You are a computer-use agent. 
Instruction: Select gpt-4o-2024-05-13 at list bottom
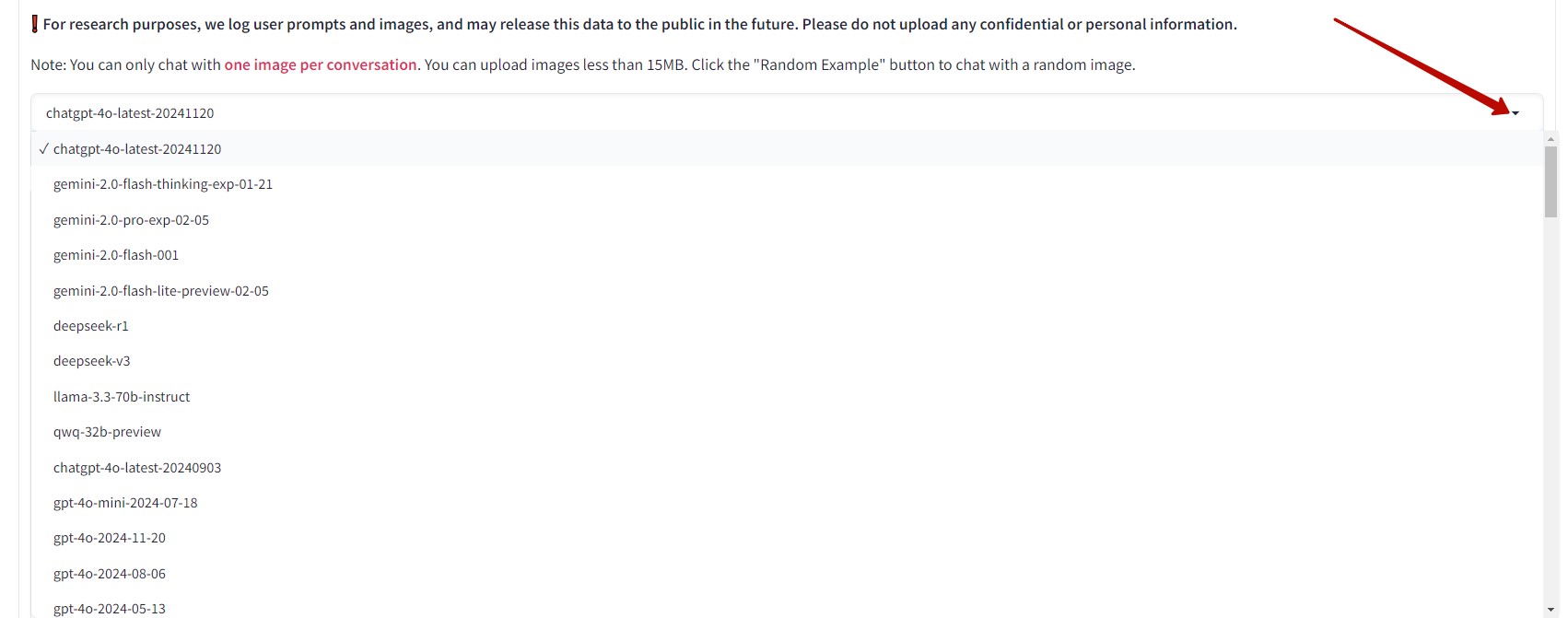click(110, 608)
